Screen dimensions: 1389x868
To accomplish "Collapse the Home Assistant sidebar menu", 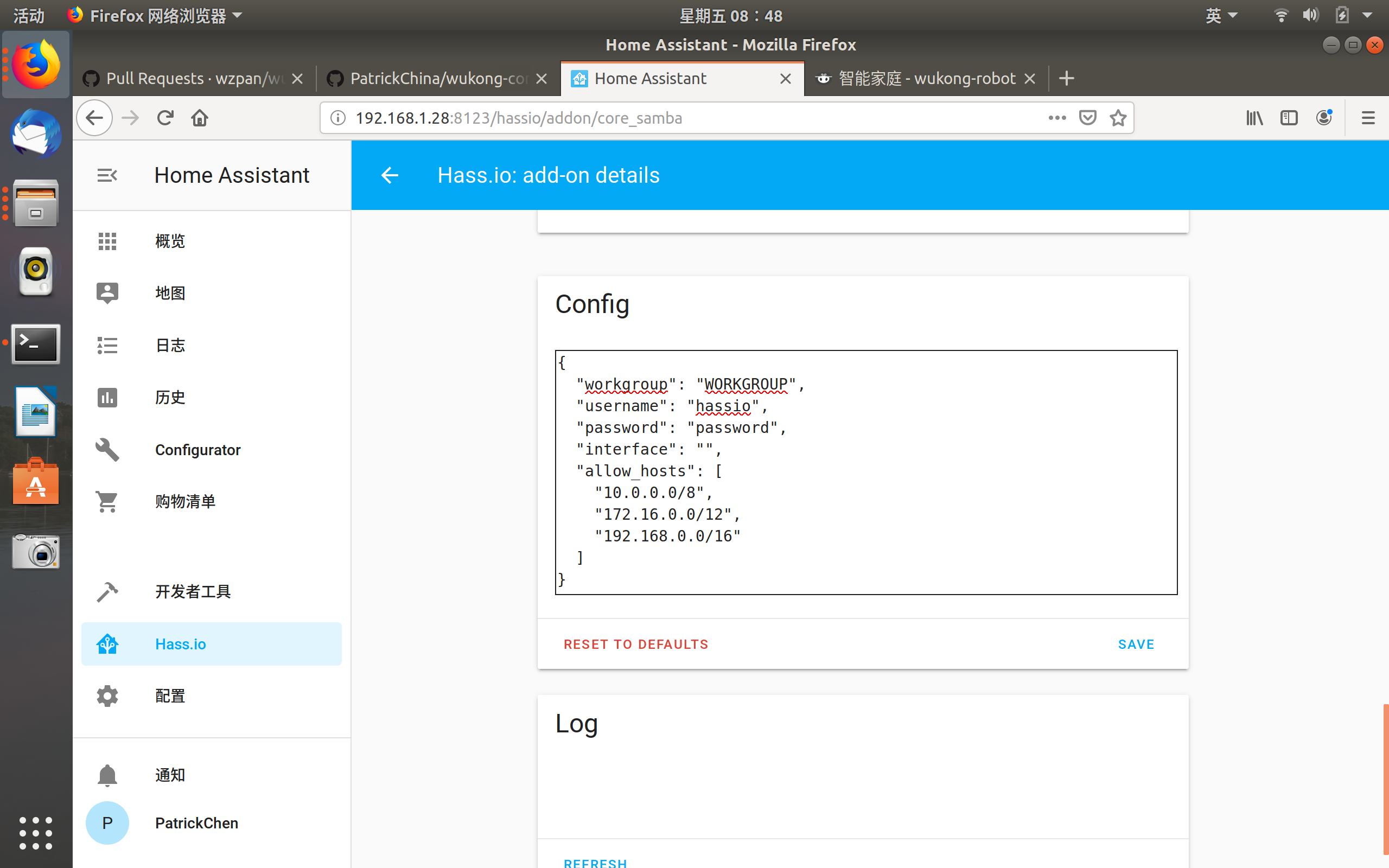I will (107, 175).
